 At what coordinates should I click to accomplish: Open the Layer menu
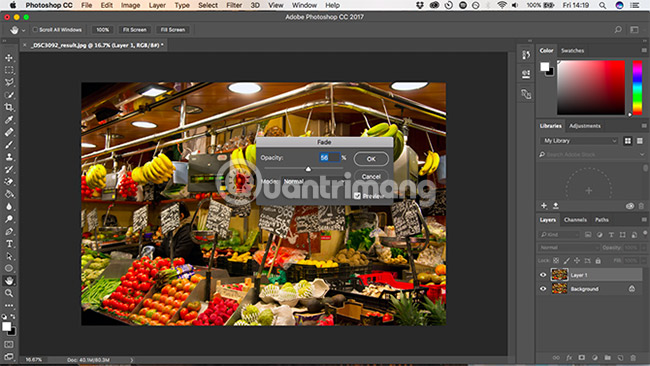point(157,5)
